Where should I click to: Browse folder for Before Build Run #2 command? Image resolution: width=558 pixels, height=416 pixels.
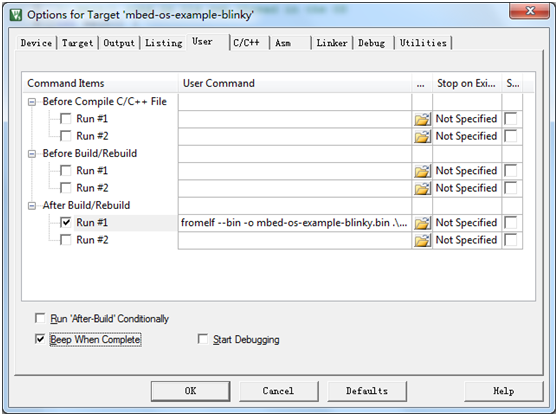coord(422,188)
